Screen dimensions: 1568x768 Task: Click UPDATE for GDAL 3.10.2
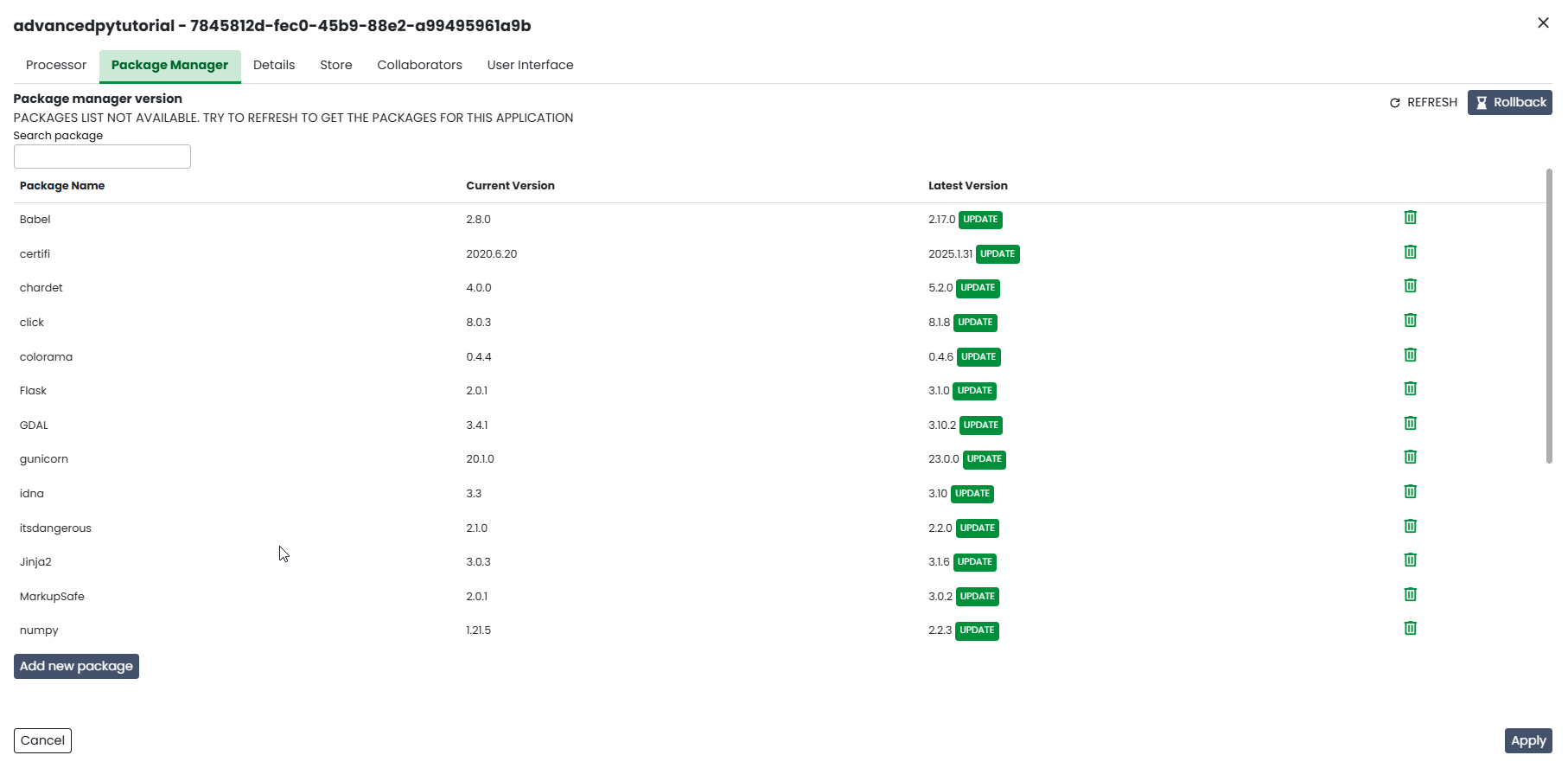coord(981,426)
